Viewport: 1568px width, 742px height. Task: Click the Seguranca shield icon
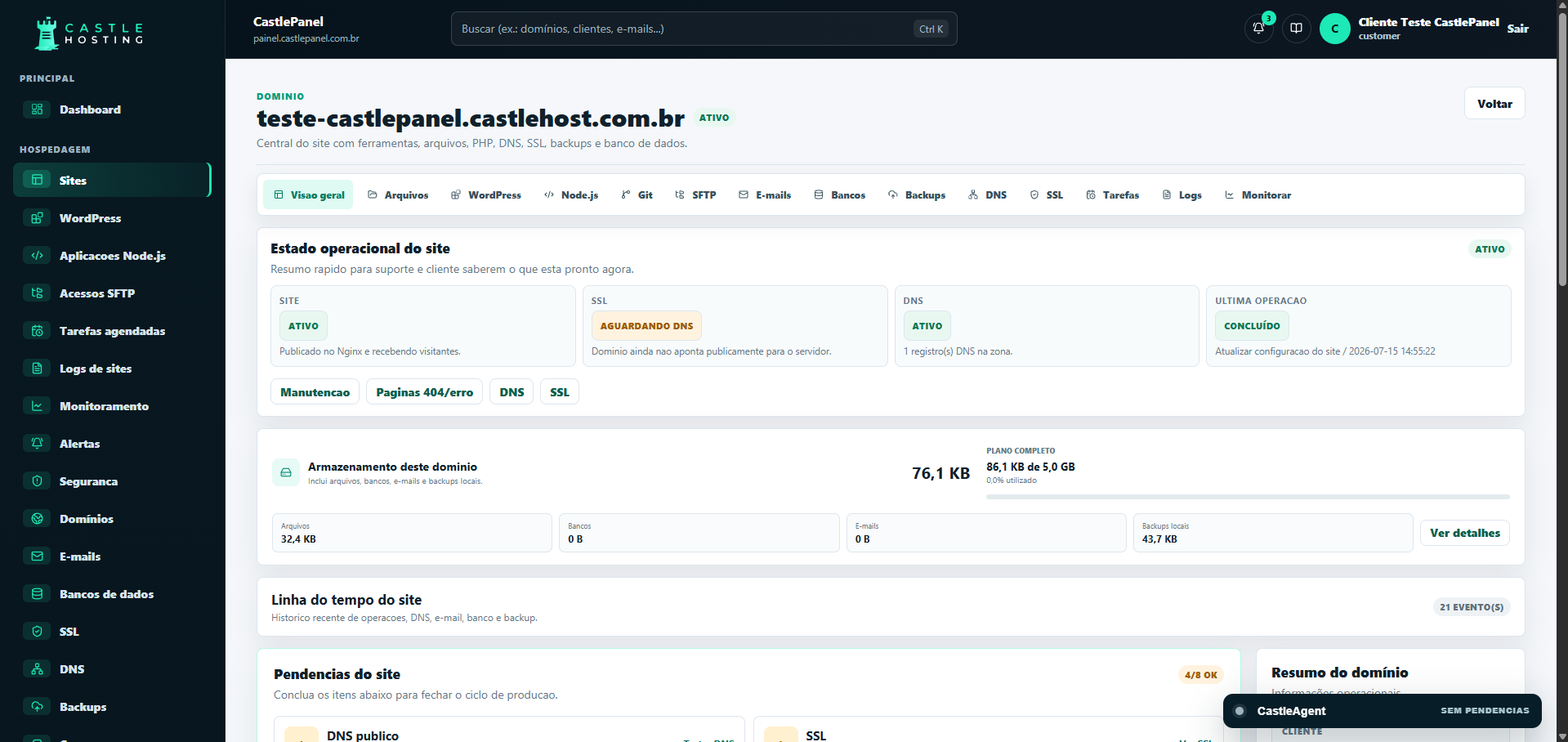pyautogui.click(x=37, y=481)
